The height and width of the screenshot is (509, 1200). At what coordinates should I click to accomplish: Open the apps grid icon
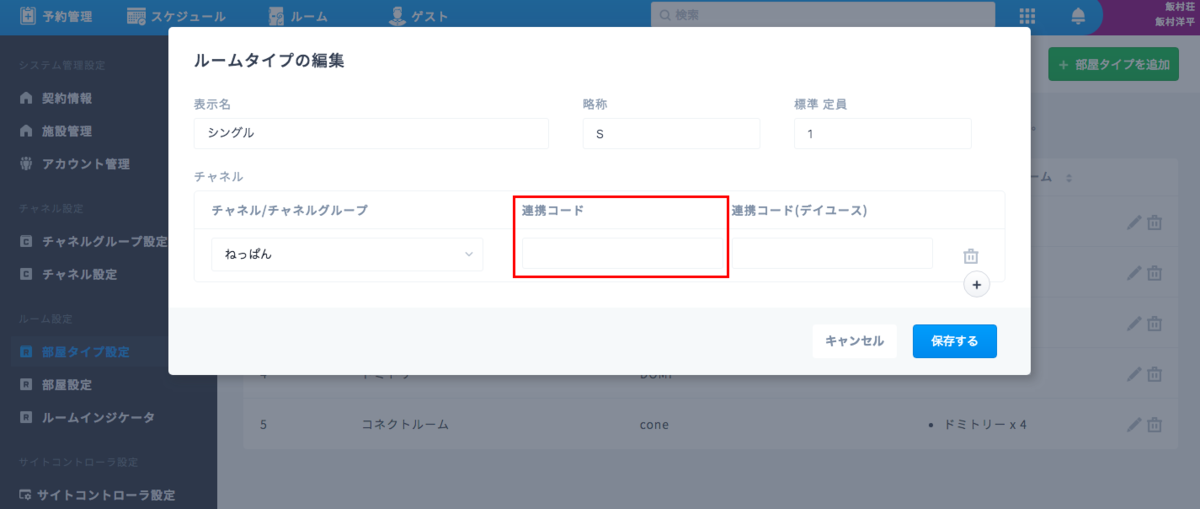(x=1027, y=16)
